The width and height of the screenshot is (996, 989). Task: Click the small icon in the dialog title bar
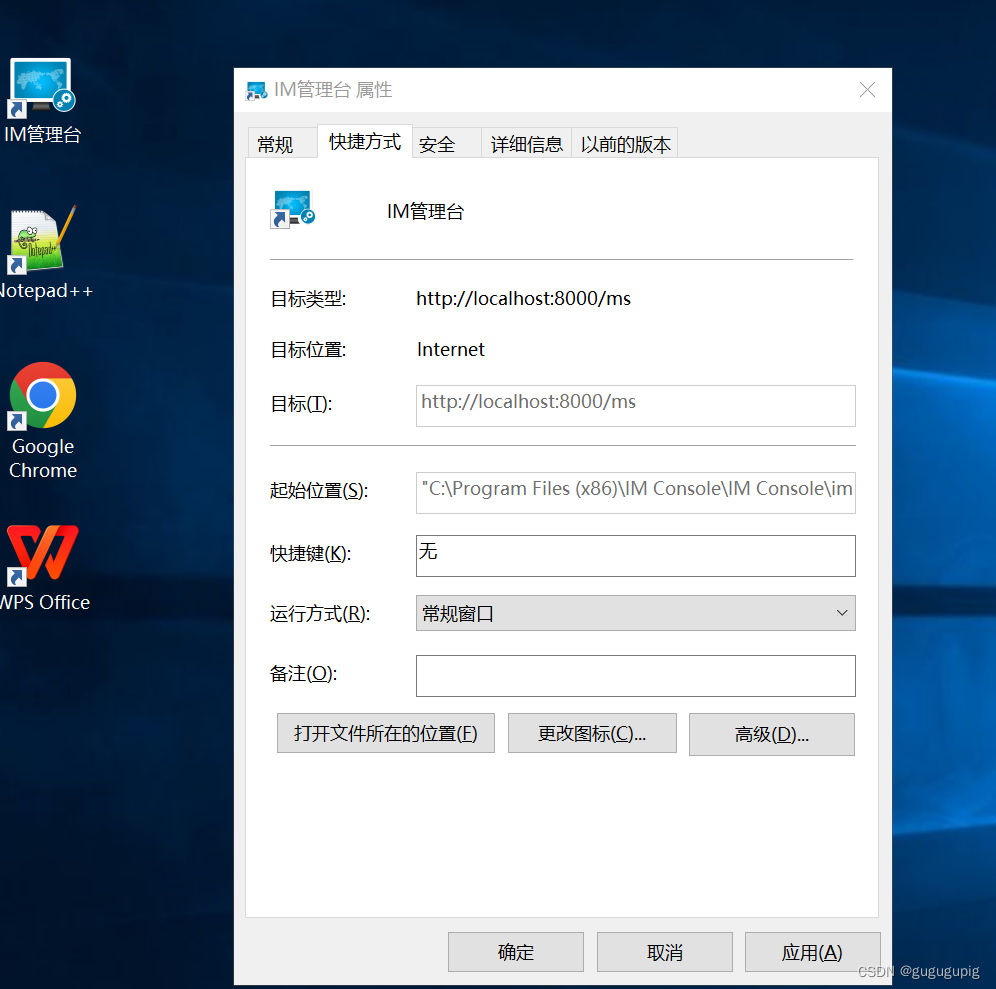tap(257, 90)
